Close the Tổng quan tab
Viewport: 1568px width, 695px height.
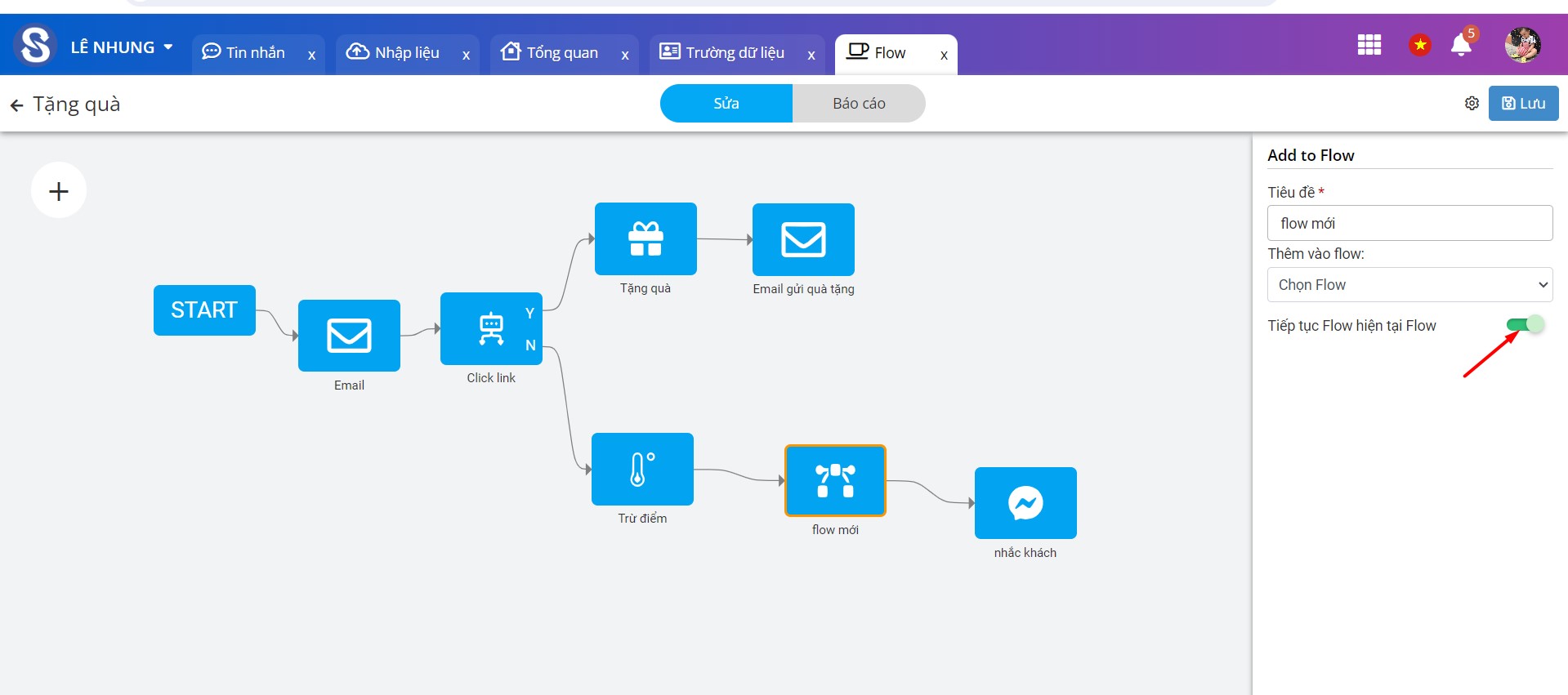click(x=624, y=55)
